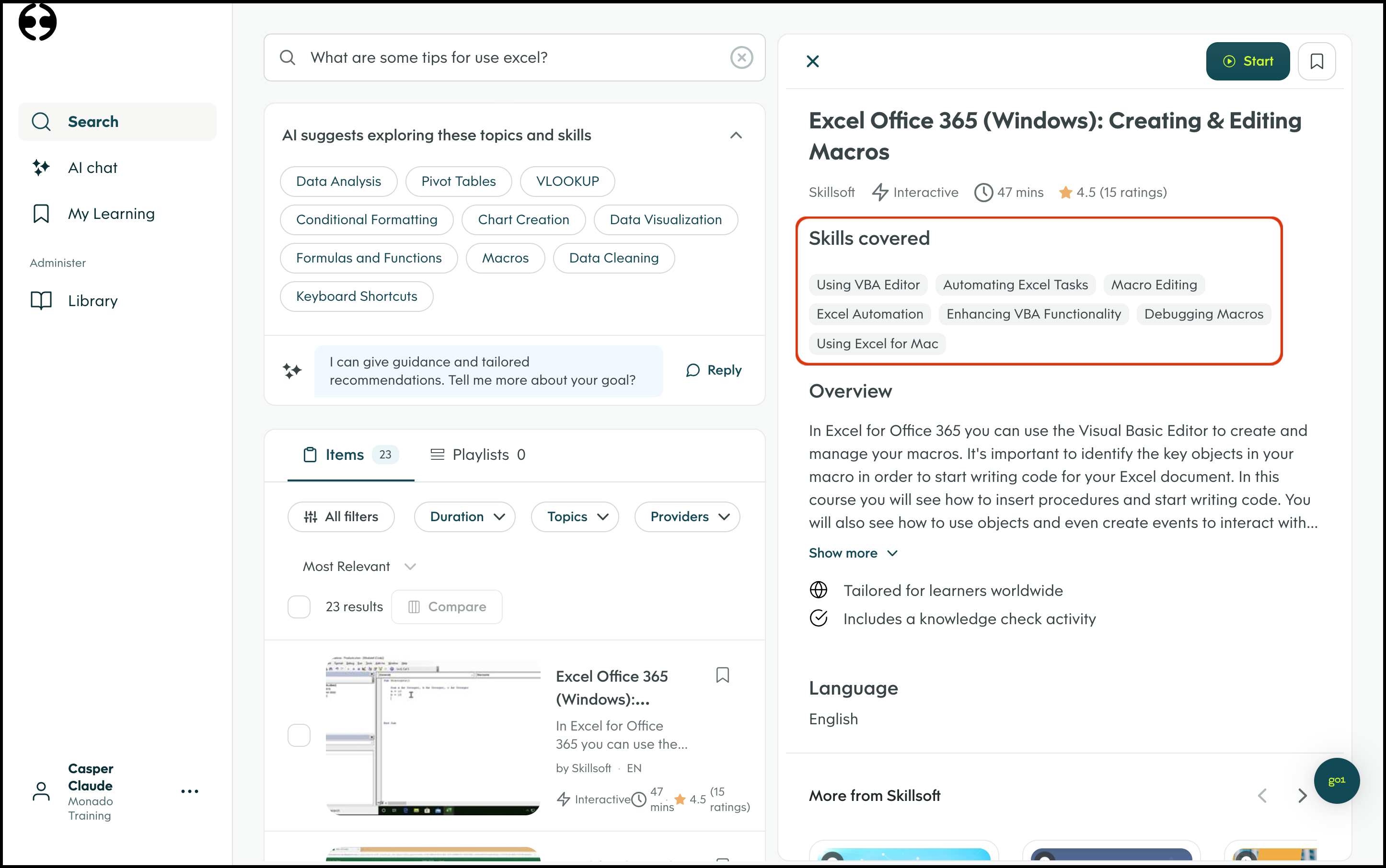
Task: Click the magnifier icon in the search box
Action: click(287, 57)
